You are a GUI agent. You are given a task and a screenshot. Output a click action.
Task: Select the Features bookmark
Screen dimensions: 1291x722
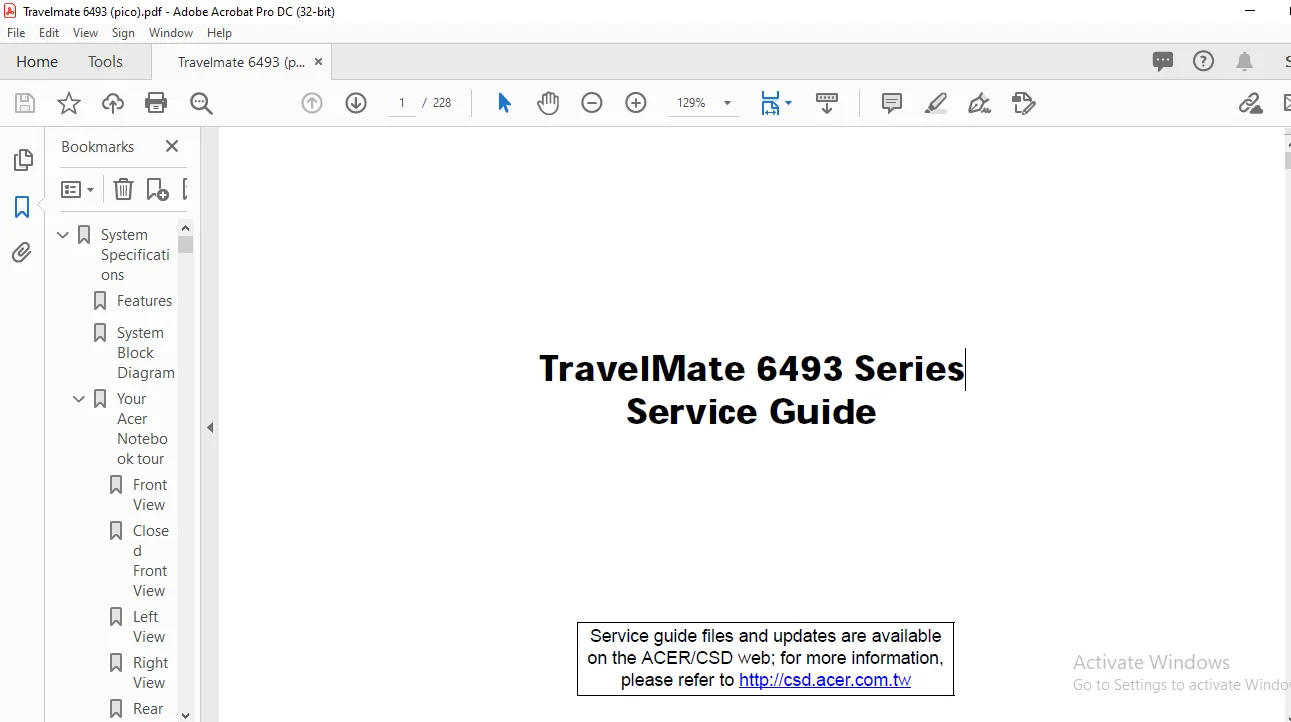click(x=144, y=301)
